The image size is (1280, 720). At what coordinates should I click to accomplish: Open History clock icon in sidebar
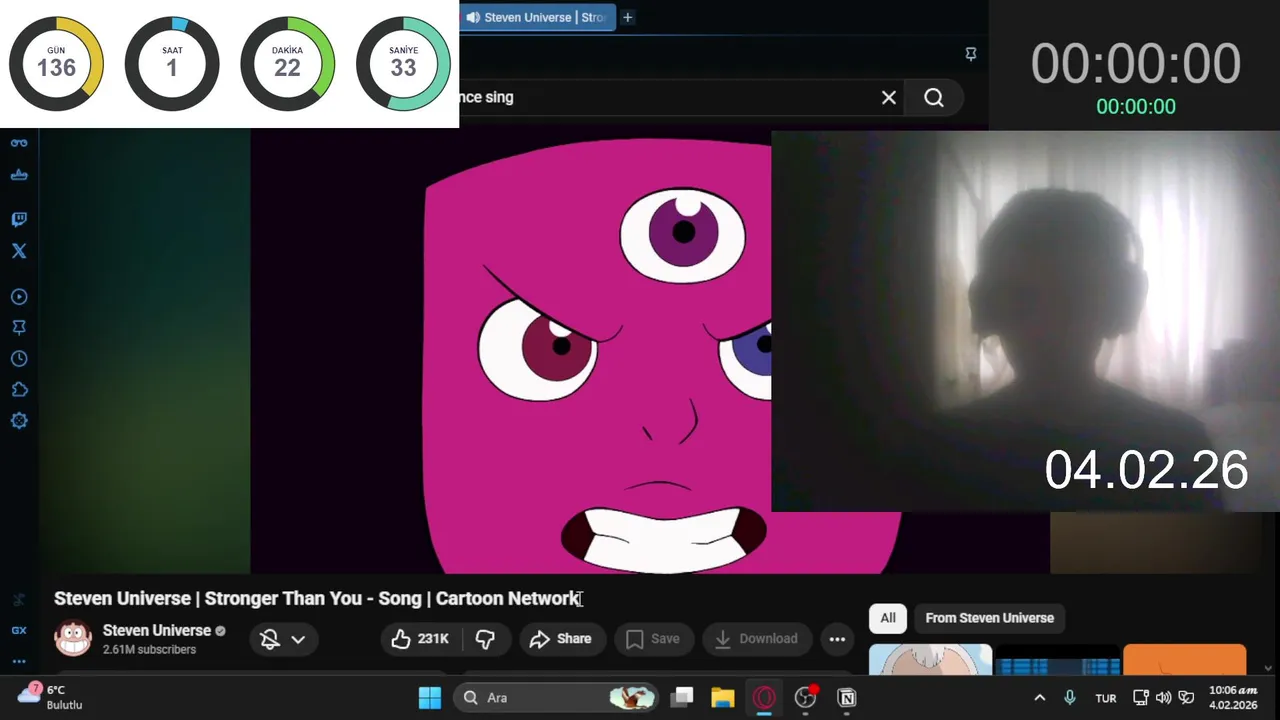(x=19, y=359)
